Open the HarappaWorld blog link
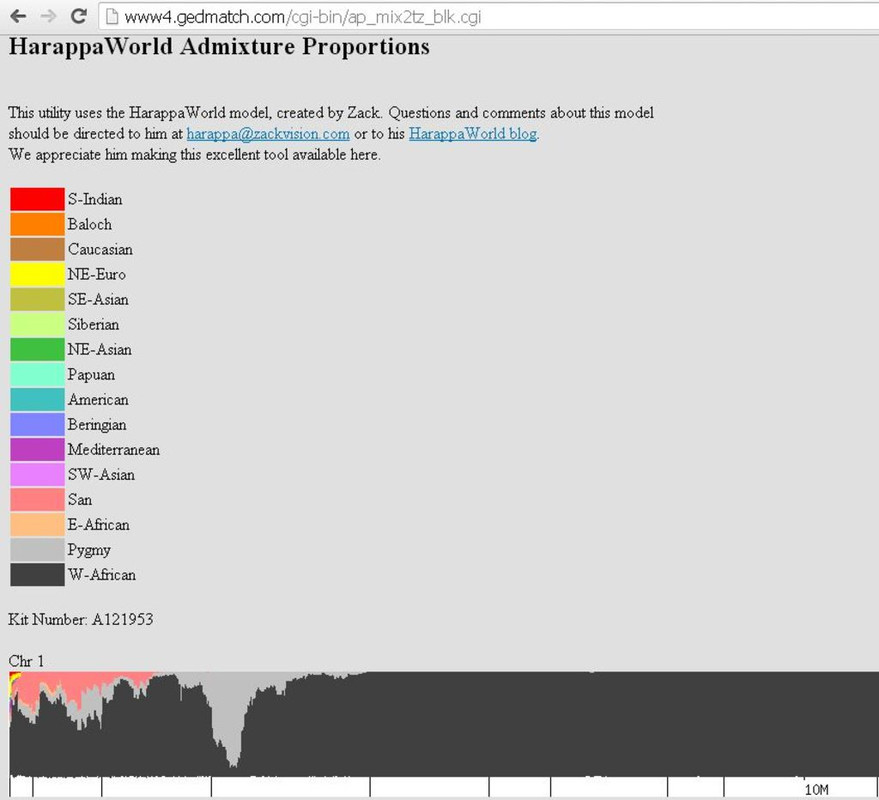879x800 pixels. [473, 134]
